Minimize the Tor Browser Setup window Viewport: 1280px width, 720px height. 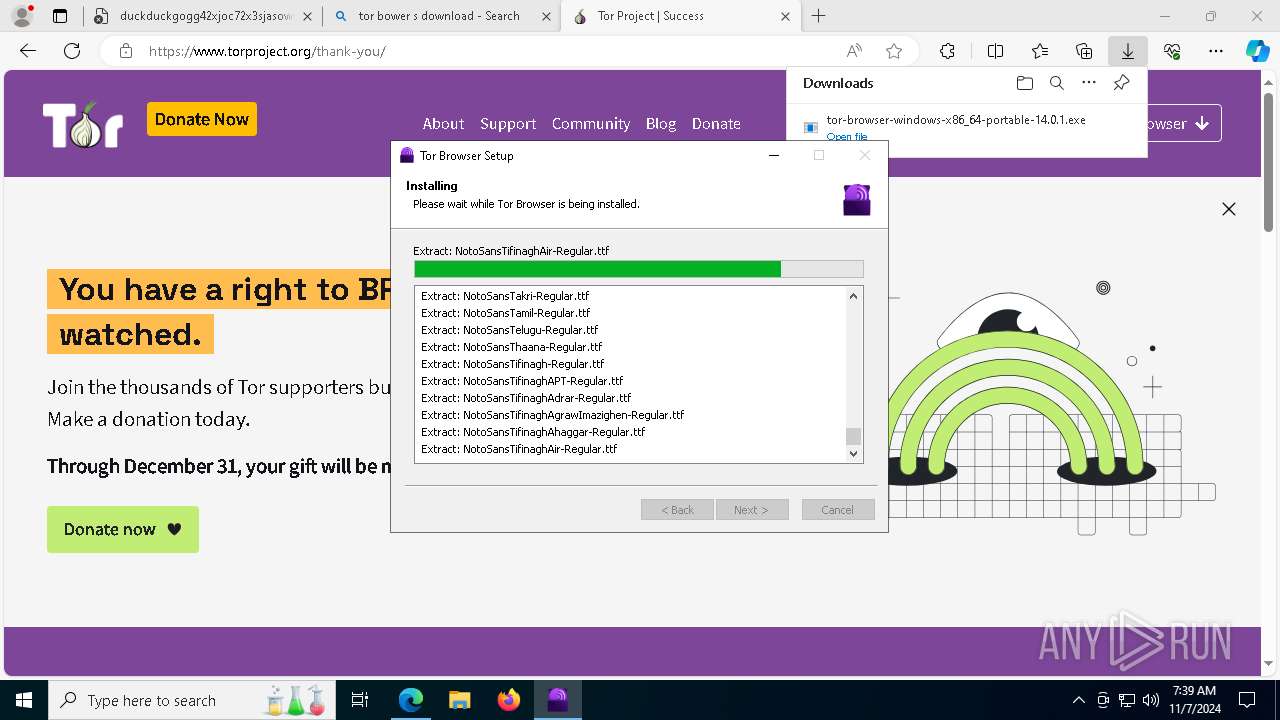[774, 155]
